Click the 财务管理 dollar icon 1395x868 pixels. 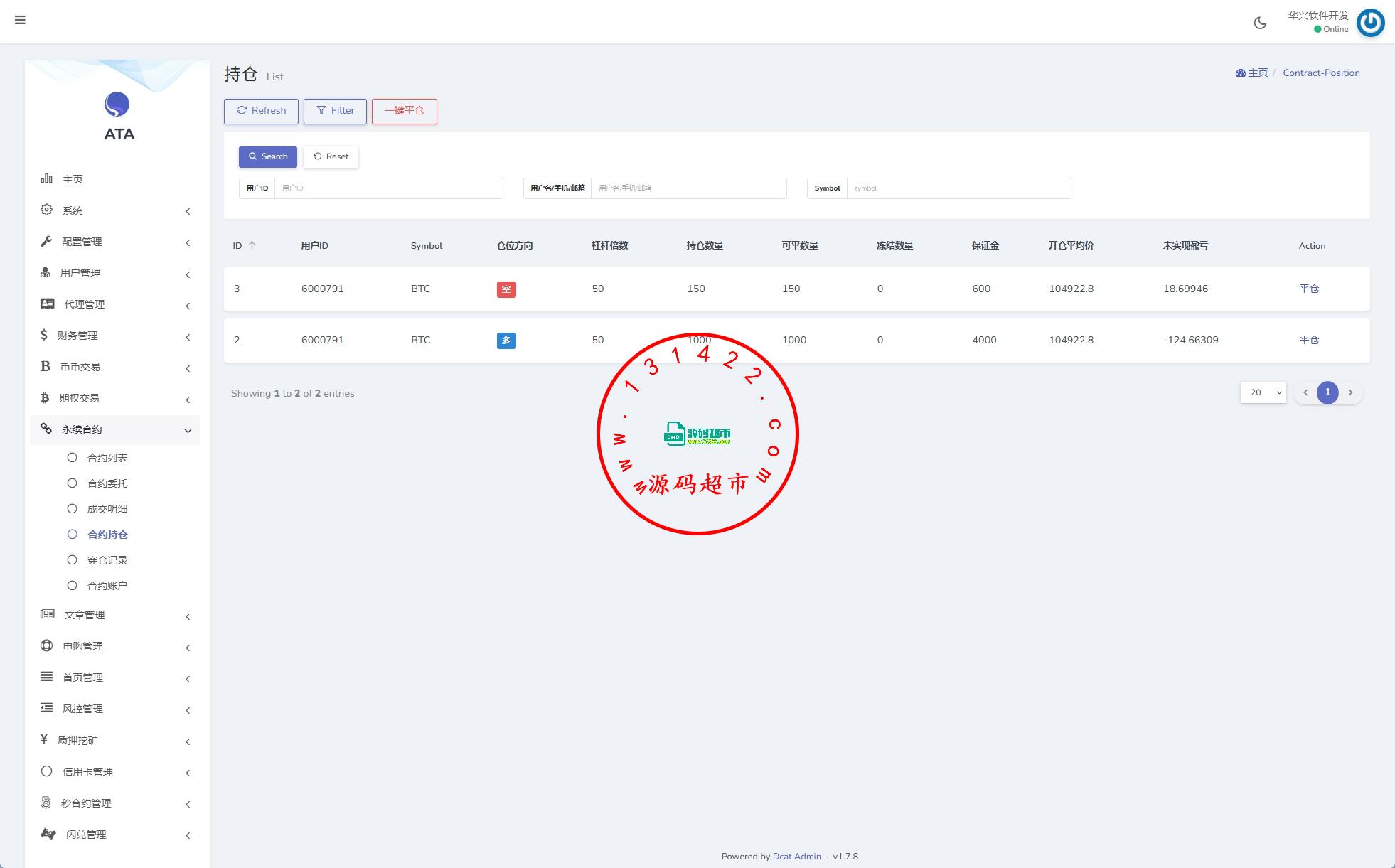(x=44, y=335)
